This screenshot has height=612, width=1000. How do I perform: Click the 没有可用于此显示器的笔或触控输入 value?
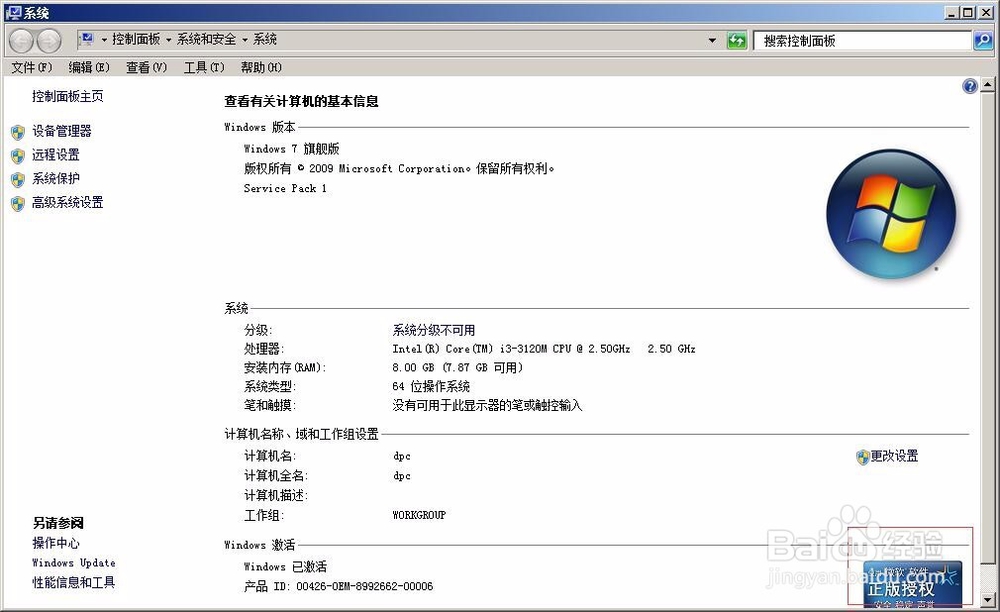pos(487,405)
